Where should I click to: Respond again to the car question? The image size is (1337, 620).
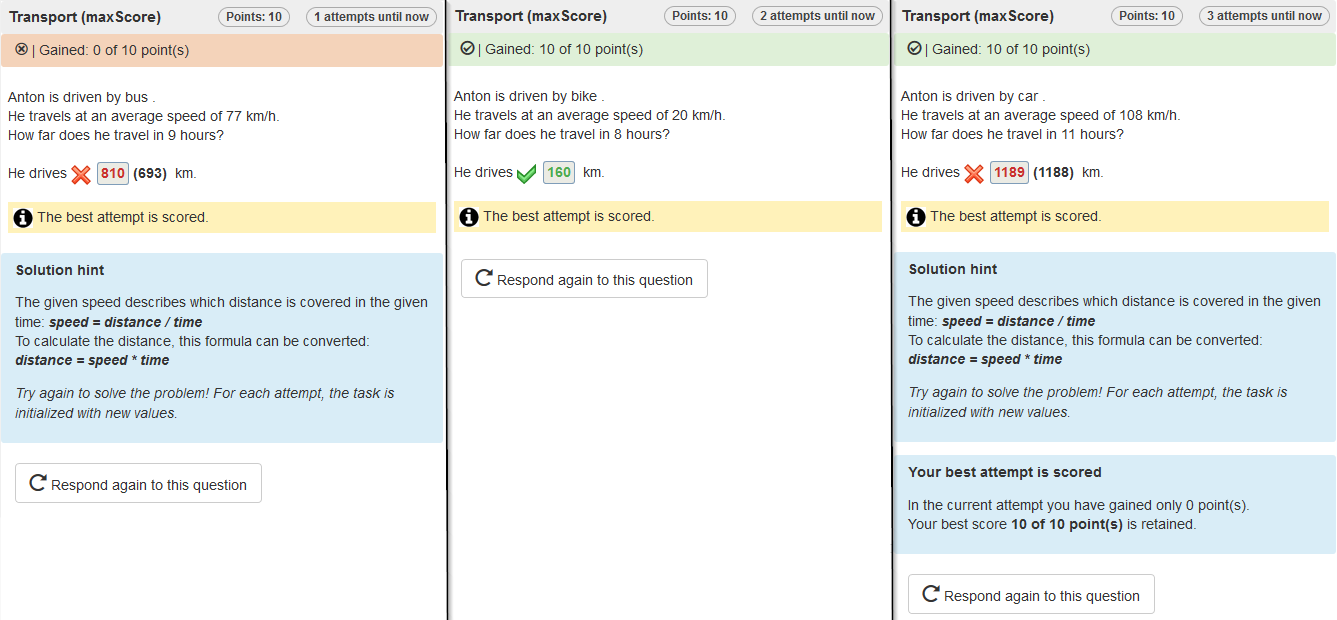tap(1031, 595)
